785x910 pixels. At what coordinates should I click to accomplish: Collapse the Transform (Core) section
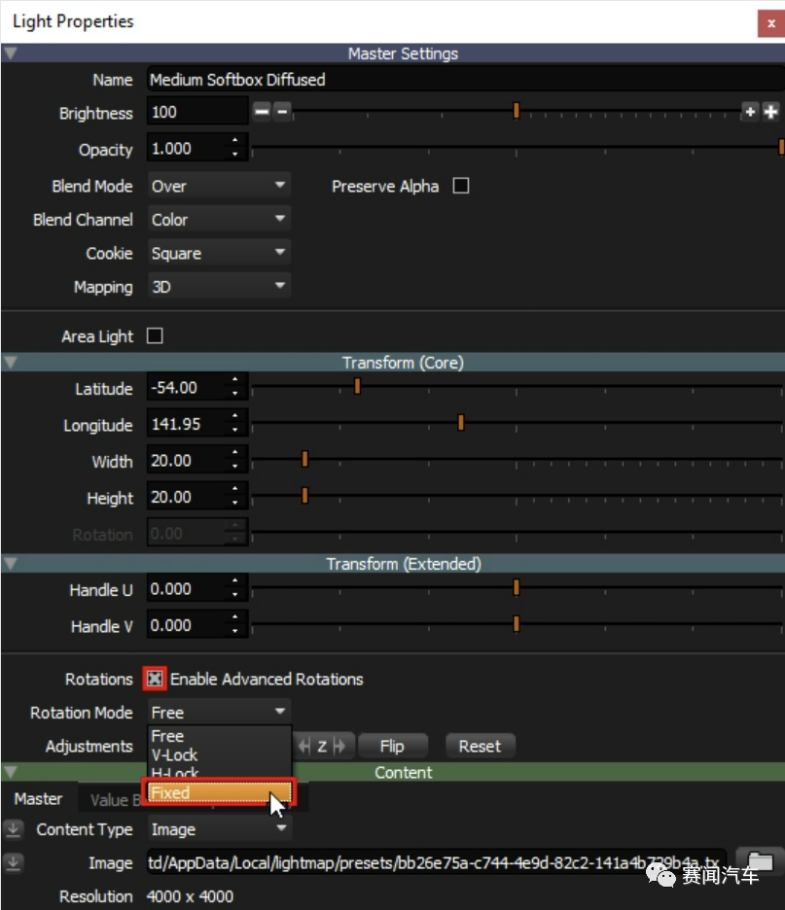(10, 362)
